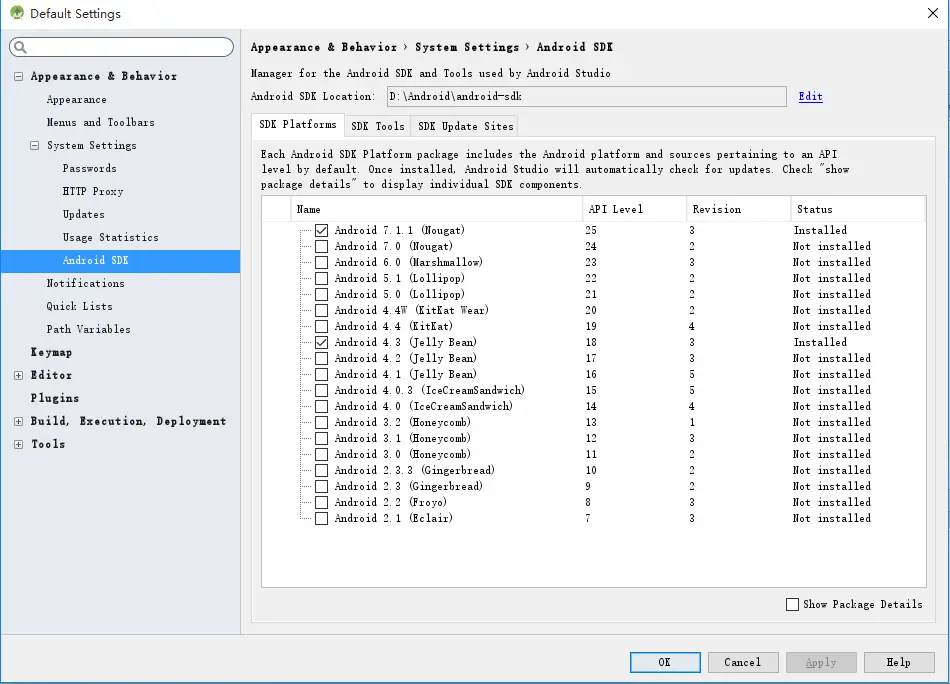Select Android 4.0.3 (IceCreamSandwich) checkbox

tap(322, 390)
